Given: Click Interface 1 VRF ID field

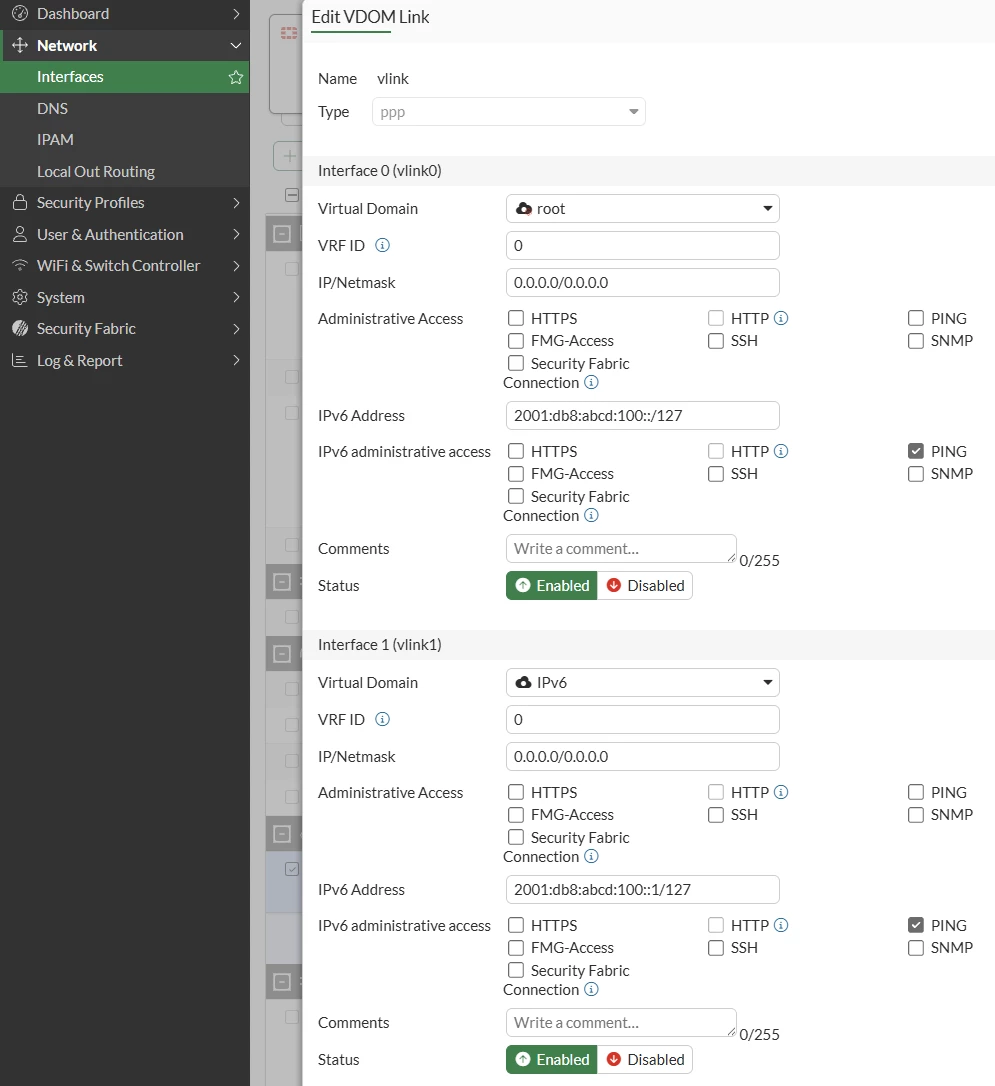Looking at the screenshot, I should 643,719.
